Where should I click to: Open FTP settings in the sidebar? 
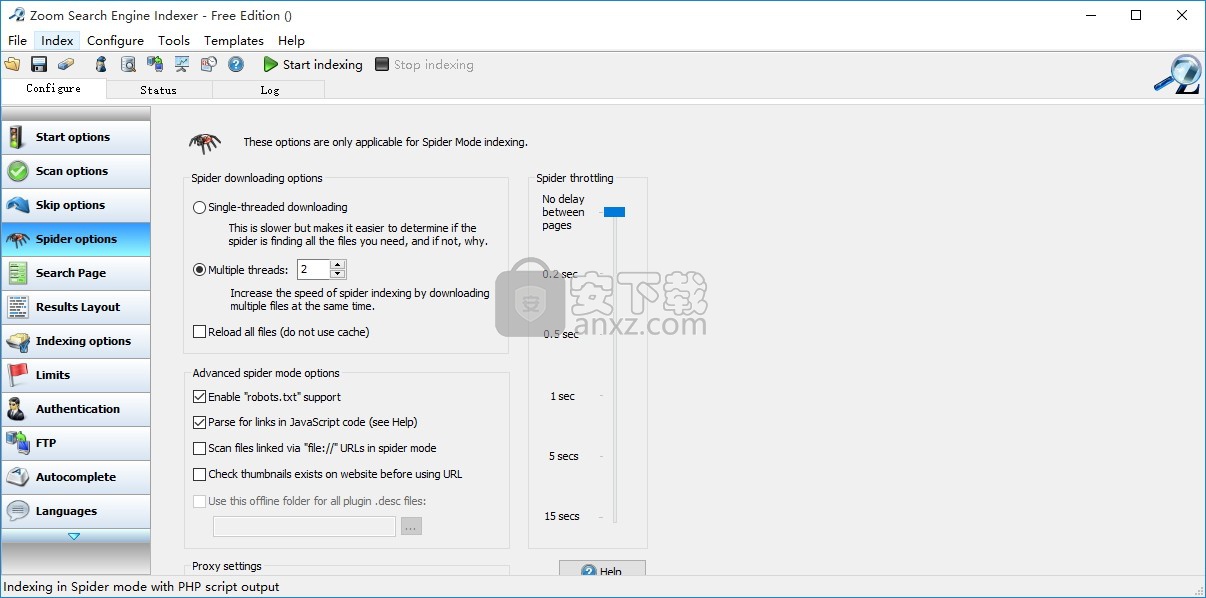[x=76, y=443]
